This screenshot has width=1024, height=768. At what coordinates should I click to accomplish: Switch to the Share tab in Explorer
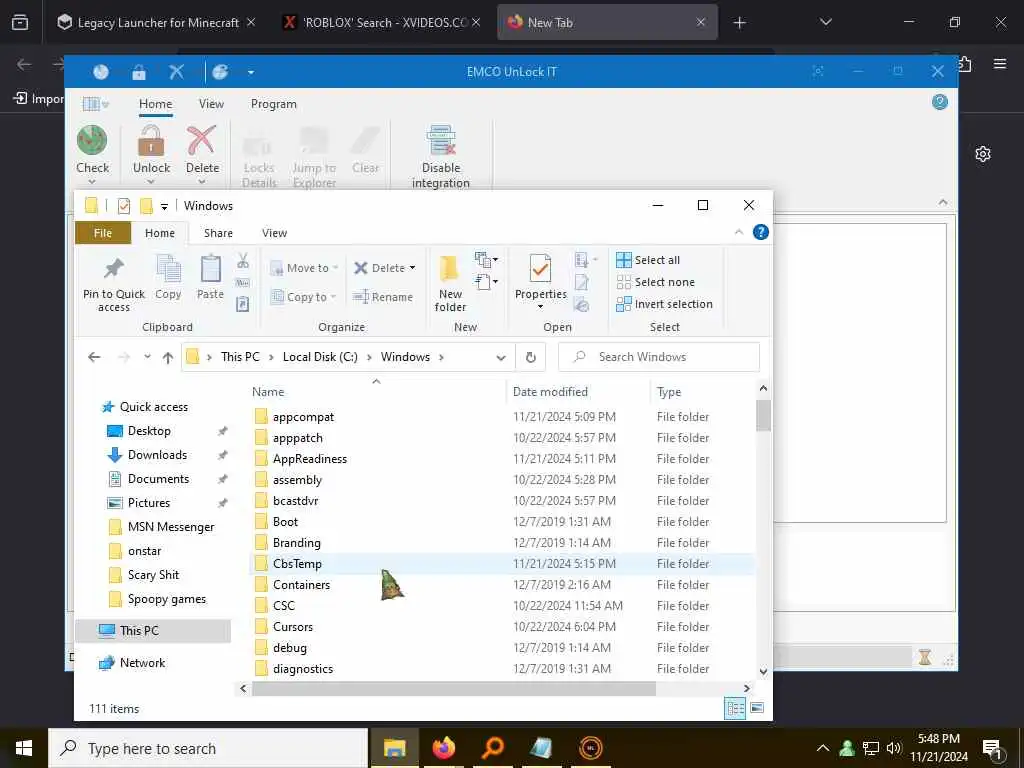pyautogui.click(x=218, y=233)
